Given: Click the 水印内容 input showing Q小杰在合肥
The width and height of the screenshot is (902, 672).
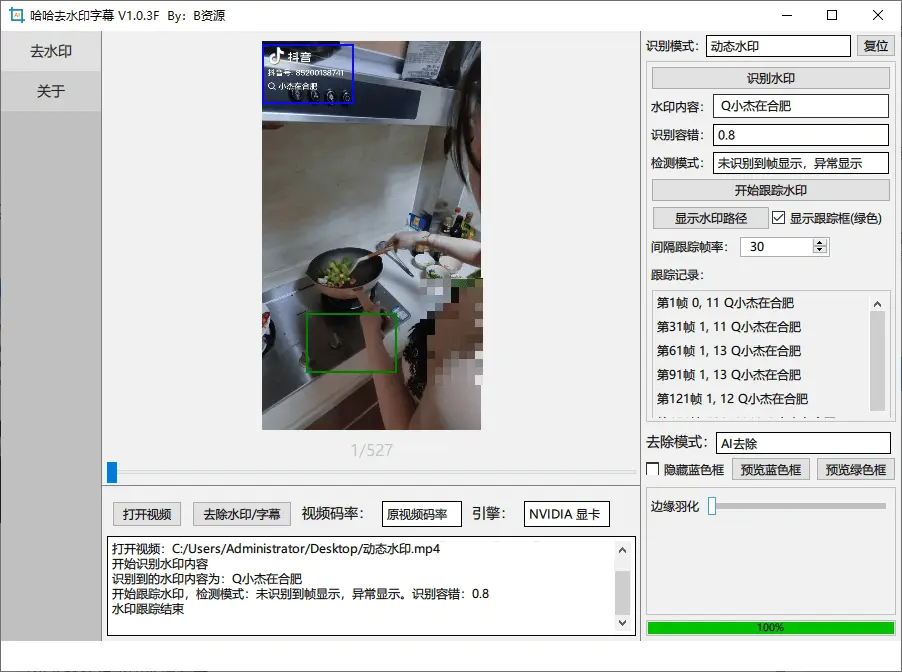Looking at the screenshot, I should [x=800, y=105].
